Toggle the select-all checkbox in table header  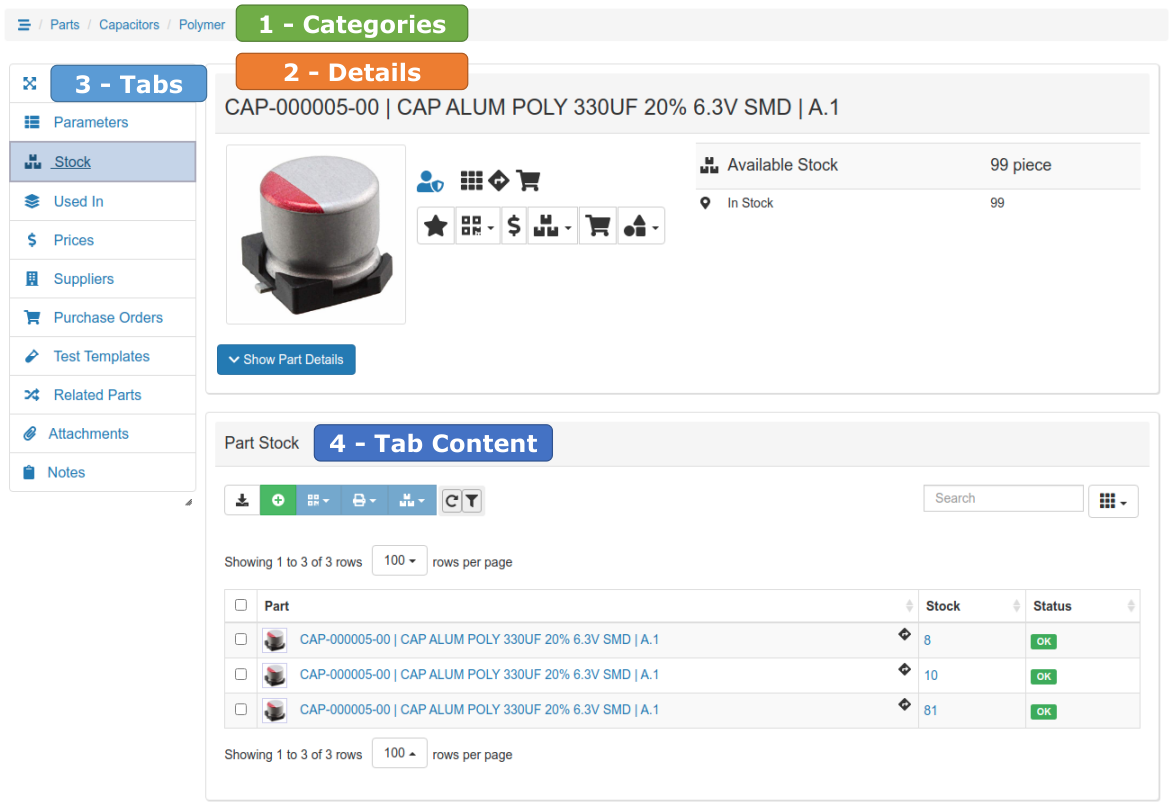tap(241, 605)
